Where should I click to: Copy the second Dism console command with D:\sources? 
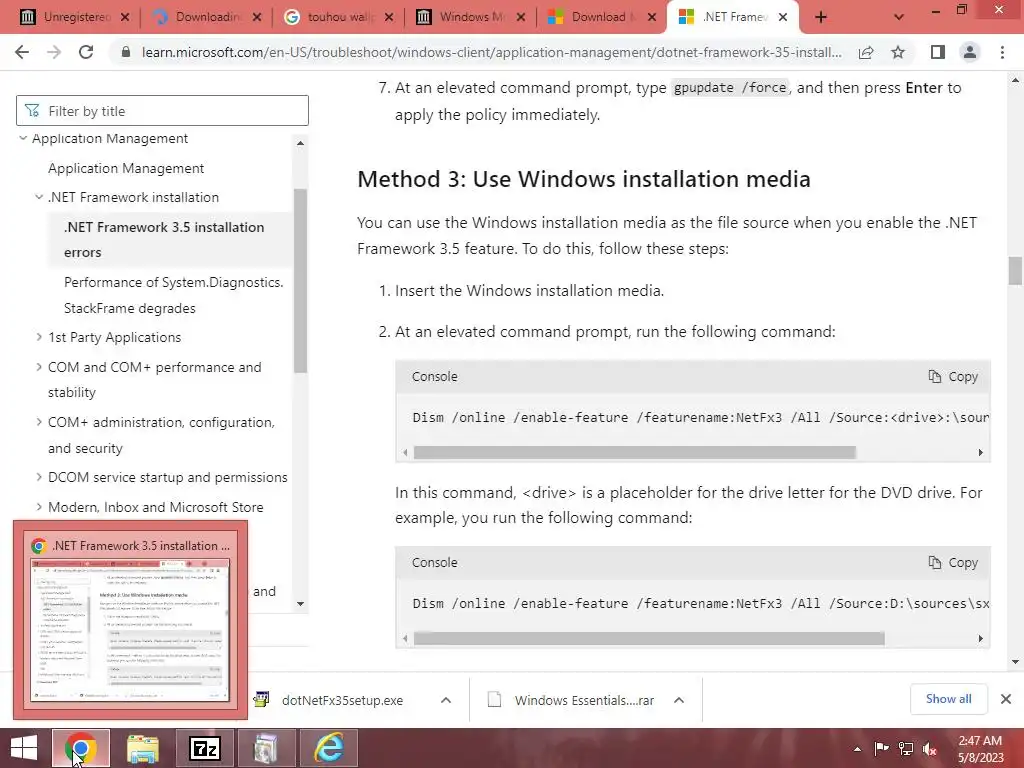pyautogui.click(x=953, y=563)
